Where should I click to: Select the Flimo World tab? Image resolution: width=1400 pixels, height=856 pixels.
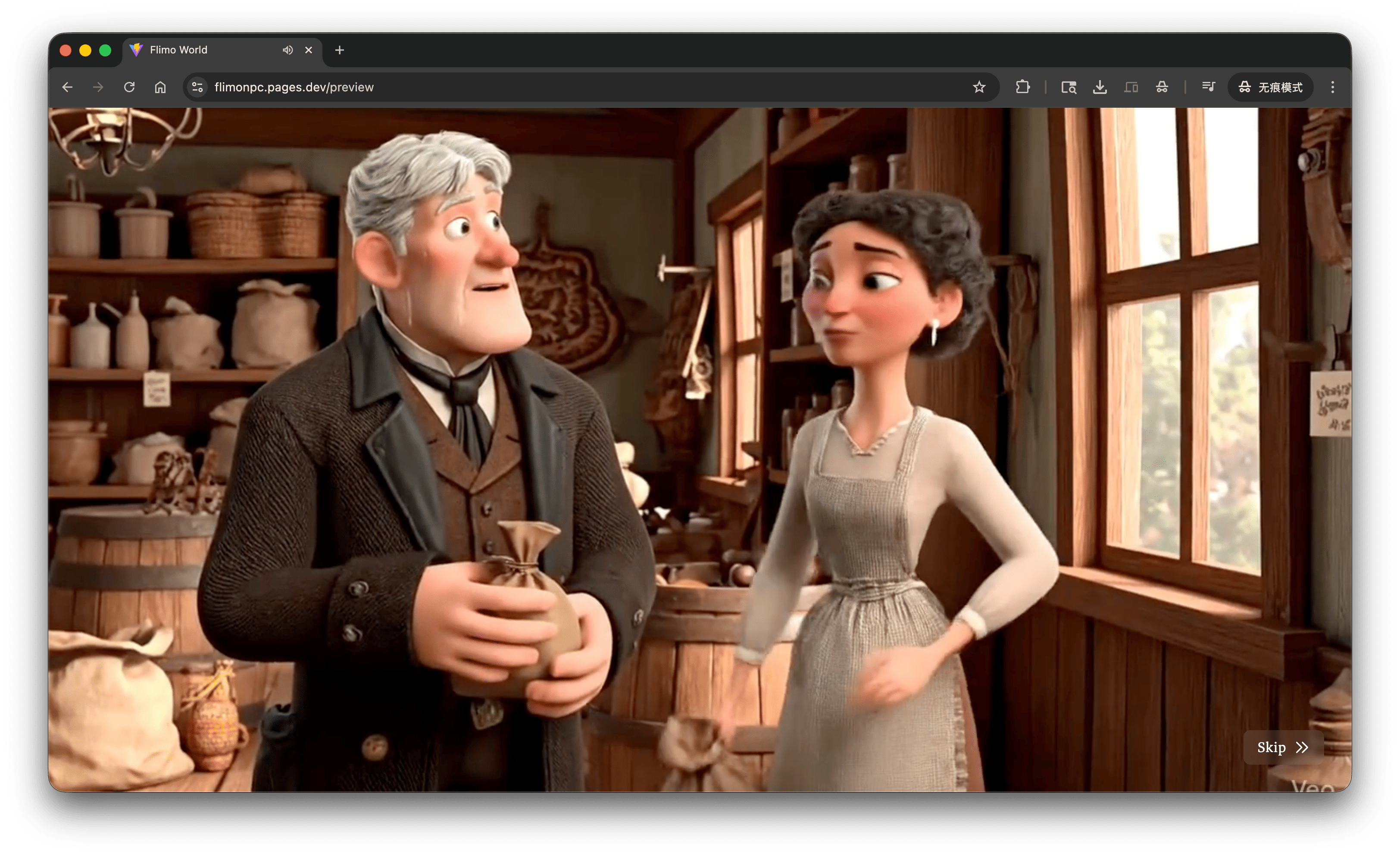tap(205, 50)
